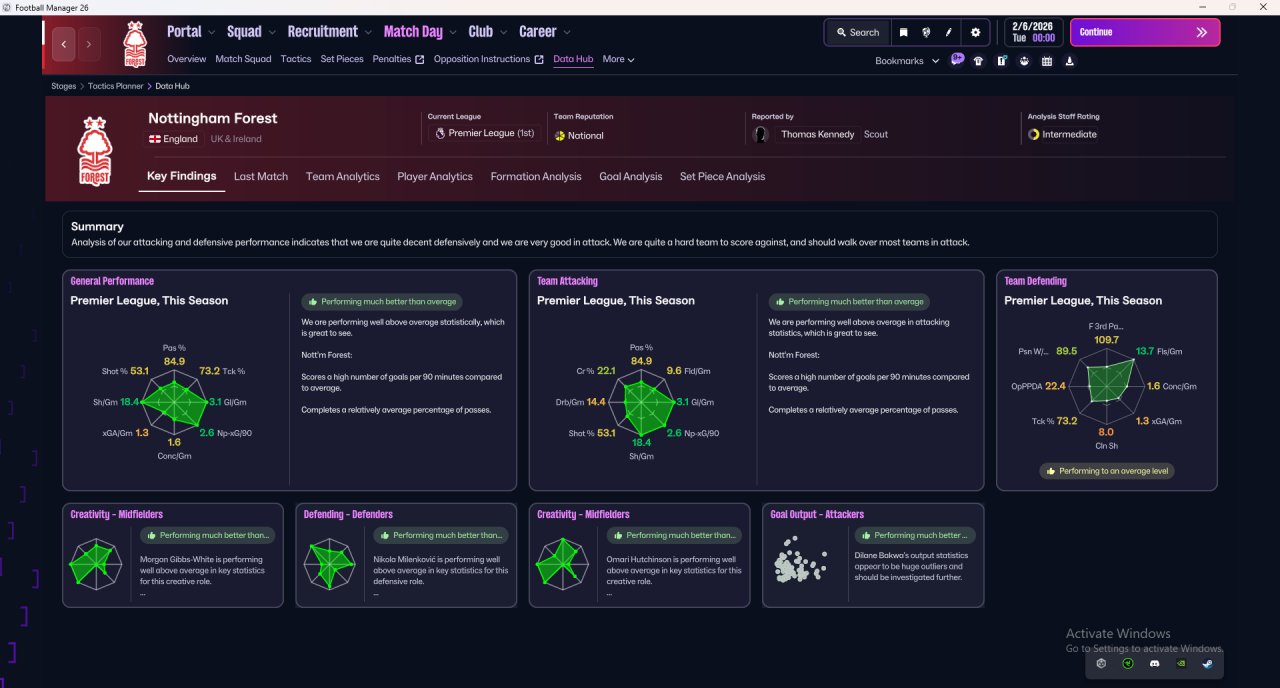The height and width of the screenshot is (688, 1280).
Task: Click the Performing to an average level badge
Action: (1107, 470)
